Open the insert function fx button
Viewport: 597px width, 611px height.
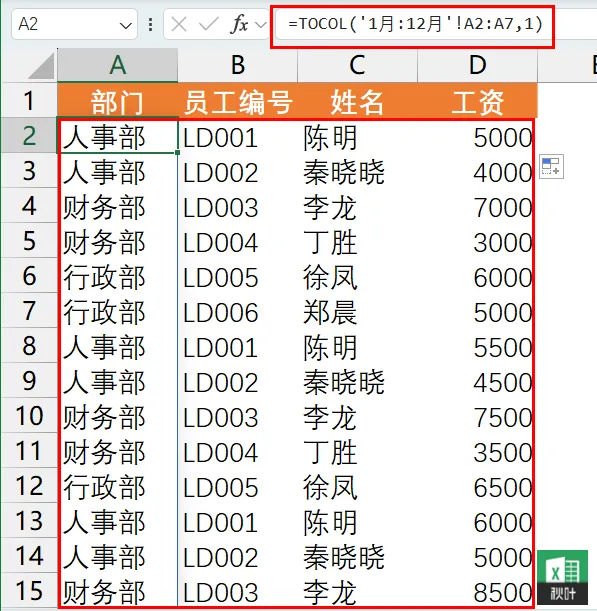[x=239, y=25]
